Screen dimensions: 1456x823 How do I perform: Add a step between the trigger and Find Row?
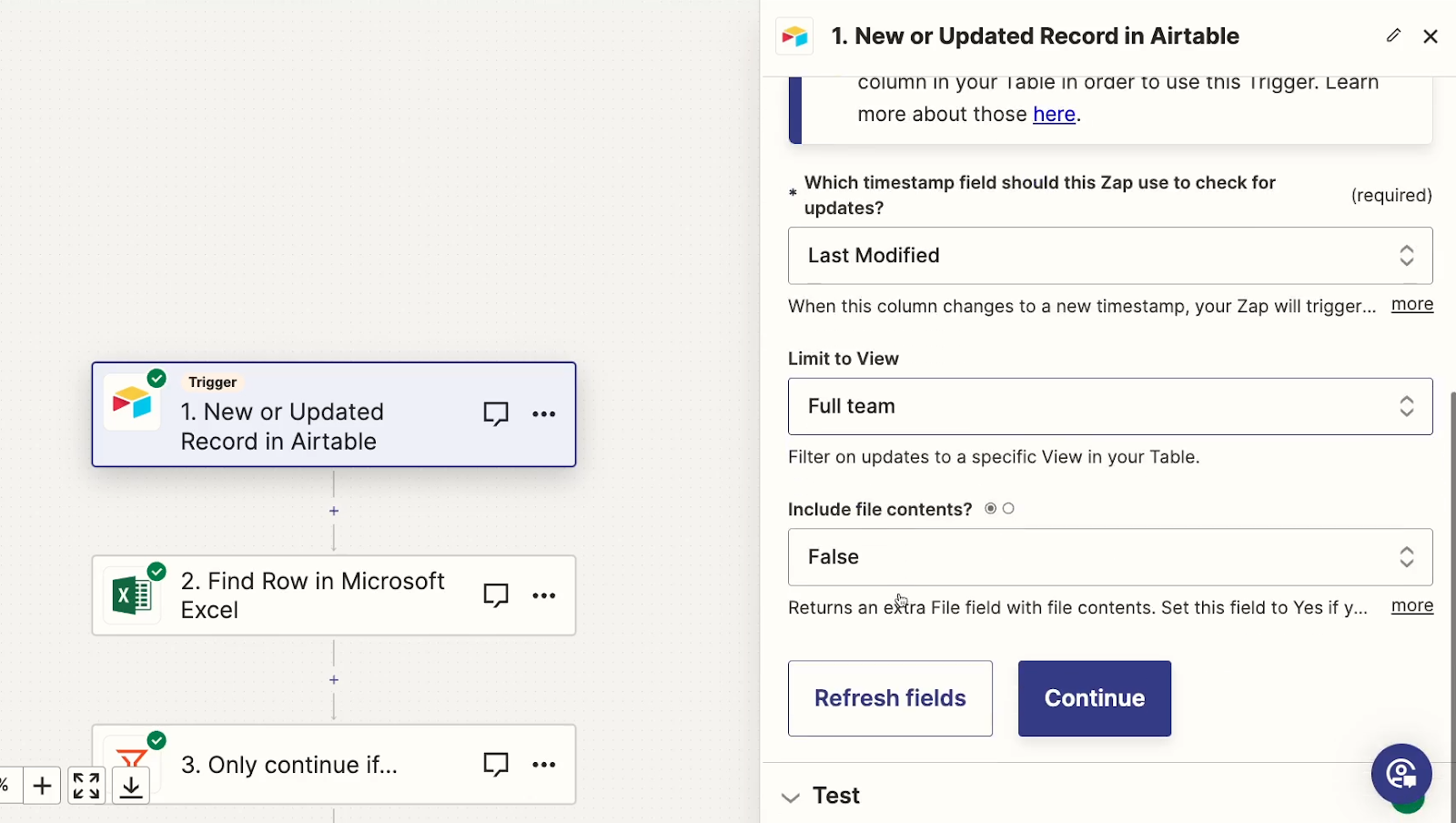click(x=334, y=511)
